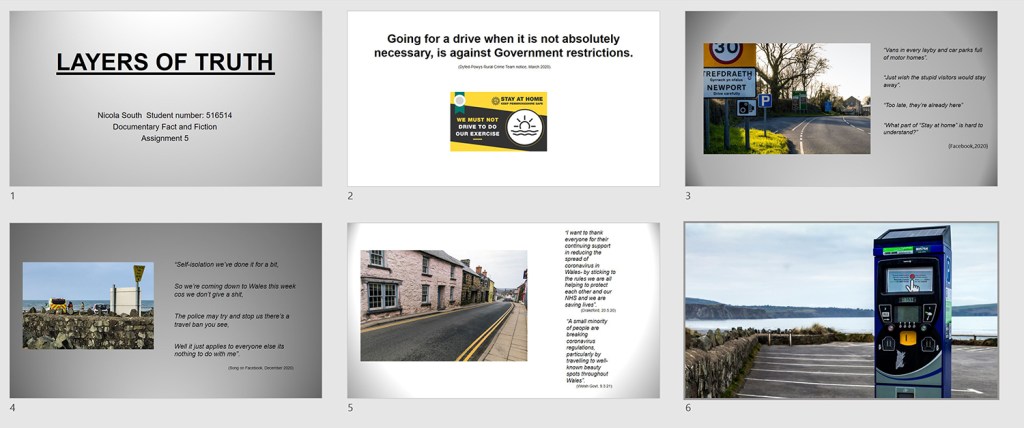Screen dimensions: 1024x428
Task: Click the yellow Stay at Home banner image
Action: [498, 121]
